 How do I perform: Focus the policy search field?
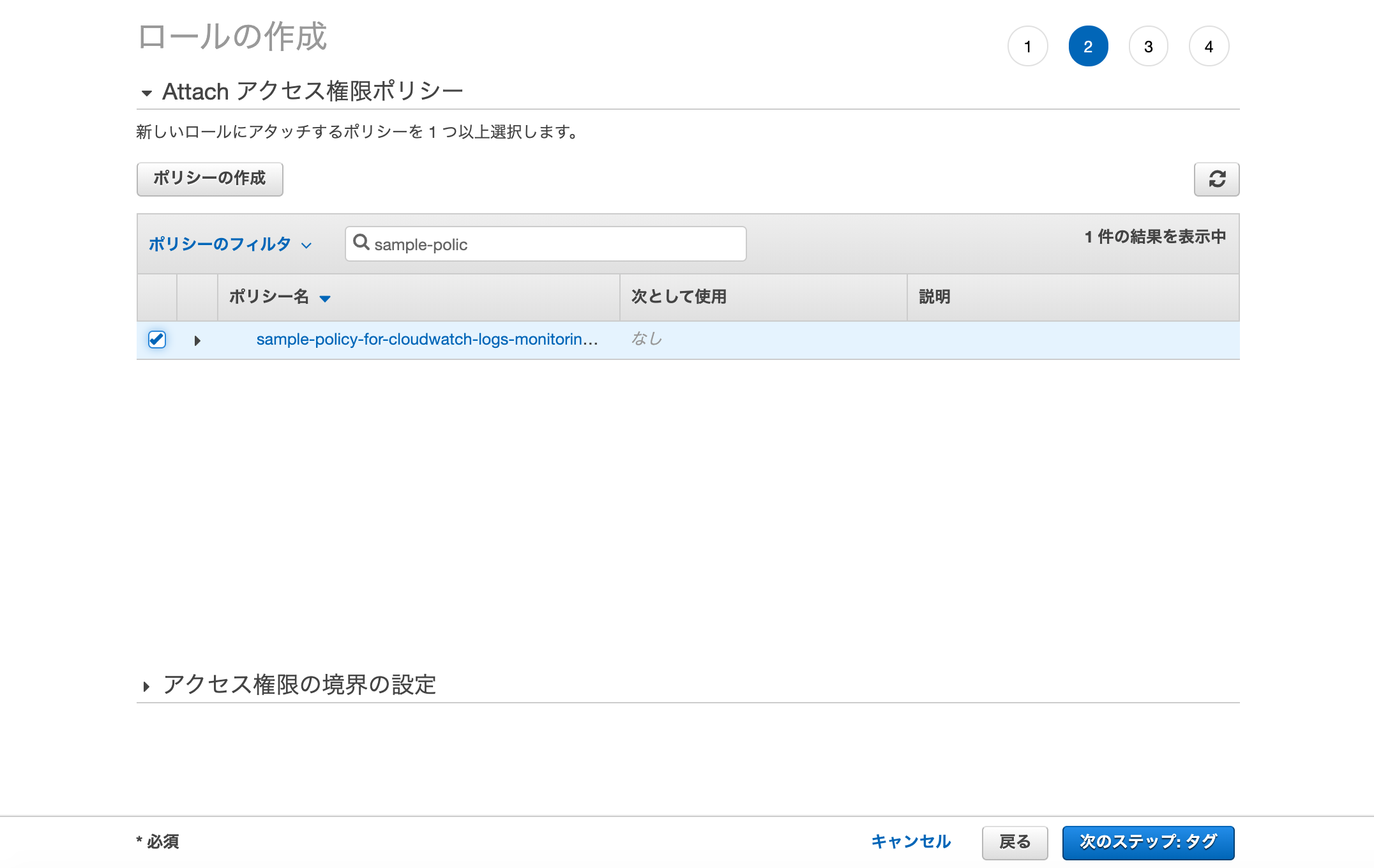[x=546, y=244]
